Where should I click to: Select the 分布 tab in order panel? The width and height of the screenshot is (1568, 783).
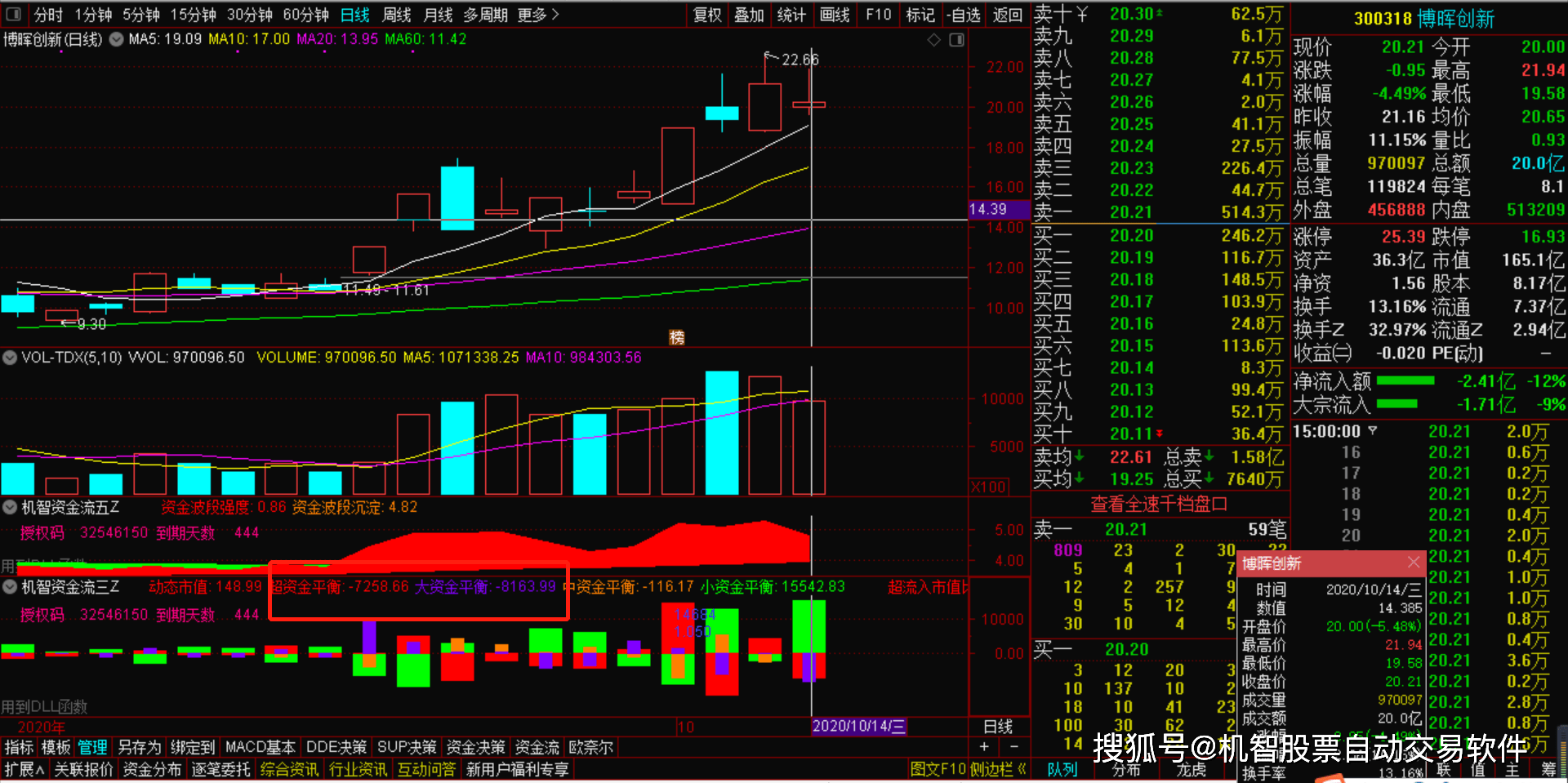click(1126, 769)
